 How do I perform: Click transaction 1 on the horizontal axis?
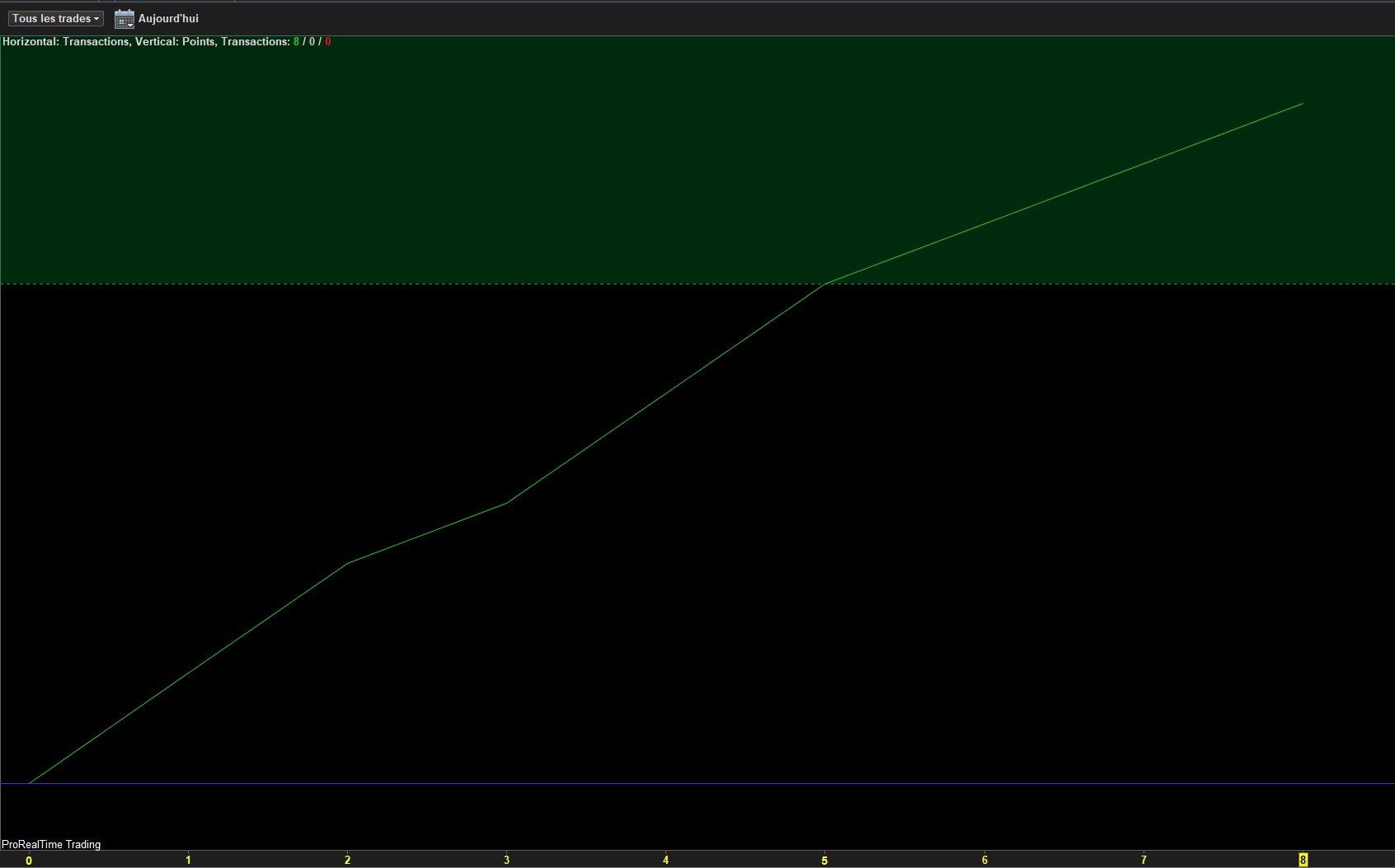(x=188, y=860)
